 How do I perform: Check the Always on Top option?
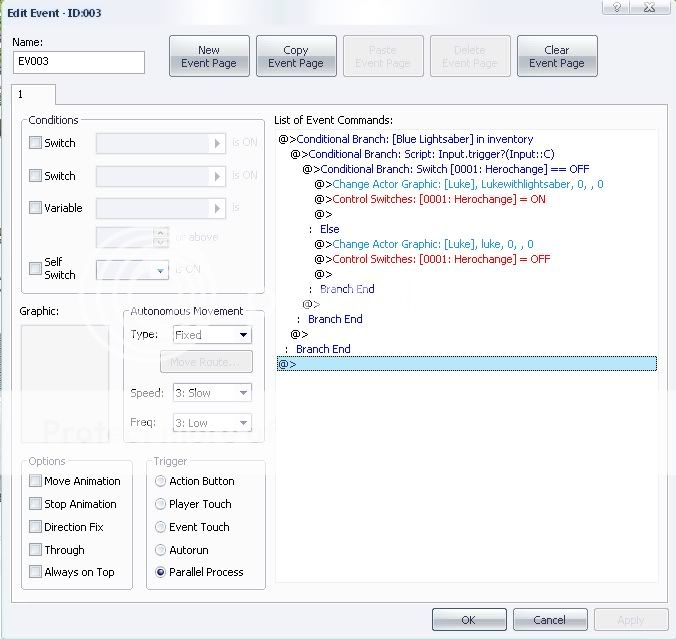[36, 572]
